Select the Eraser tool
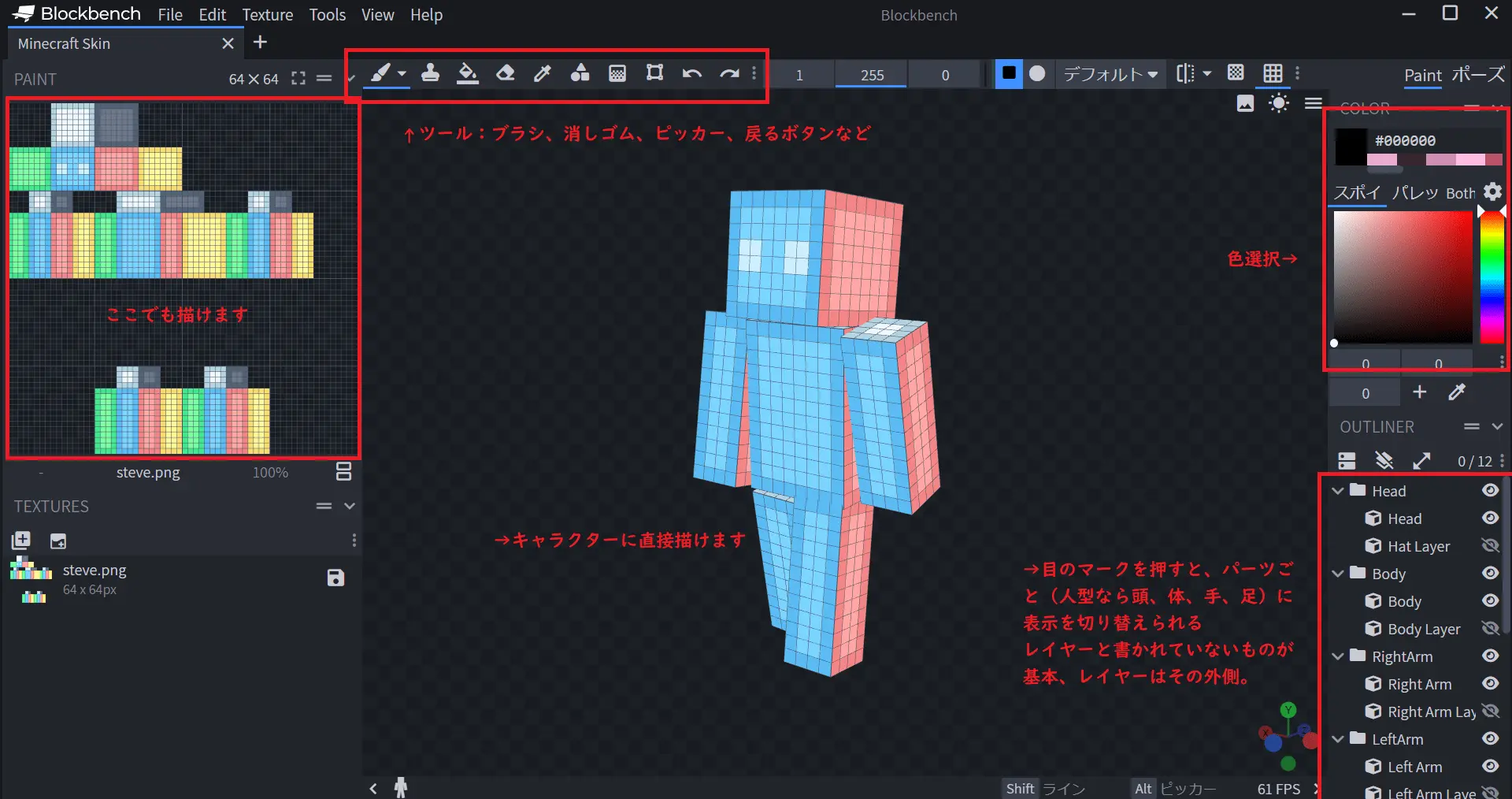Screen dimensions: 1512x799 (x=505, y=73)
